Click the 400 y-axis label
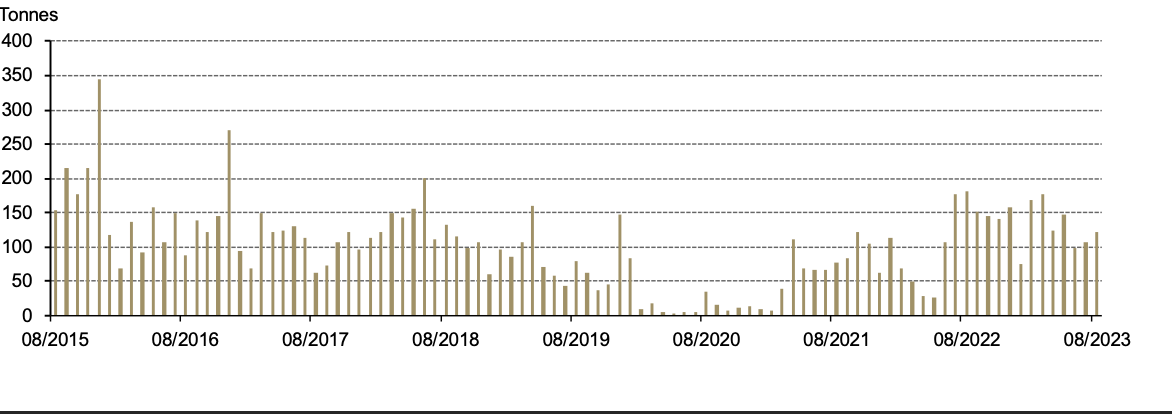 tap(19, 42)
